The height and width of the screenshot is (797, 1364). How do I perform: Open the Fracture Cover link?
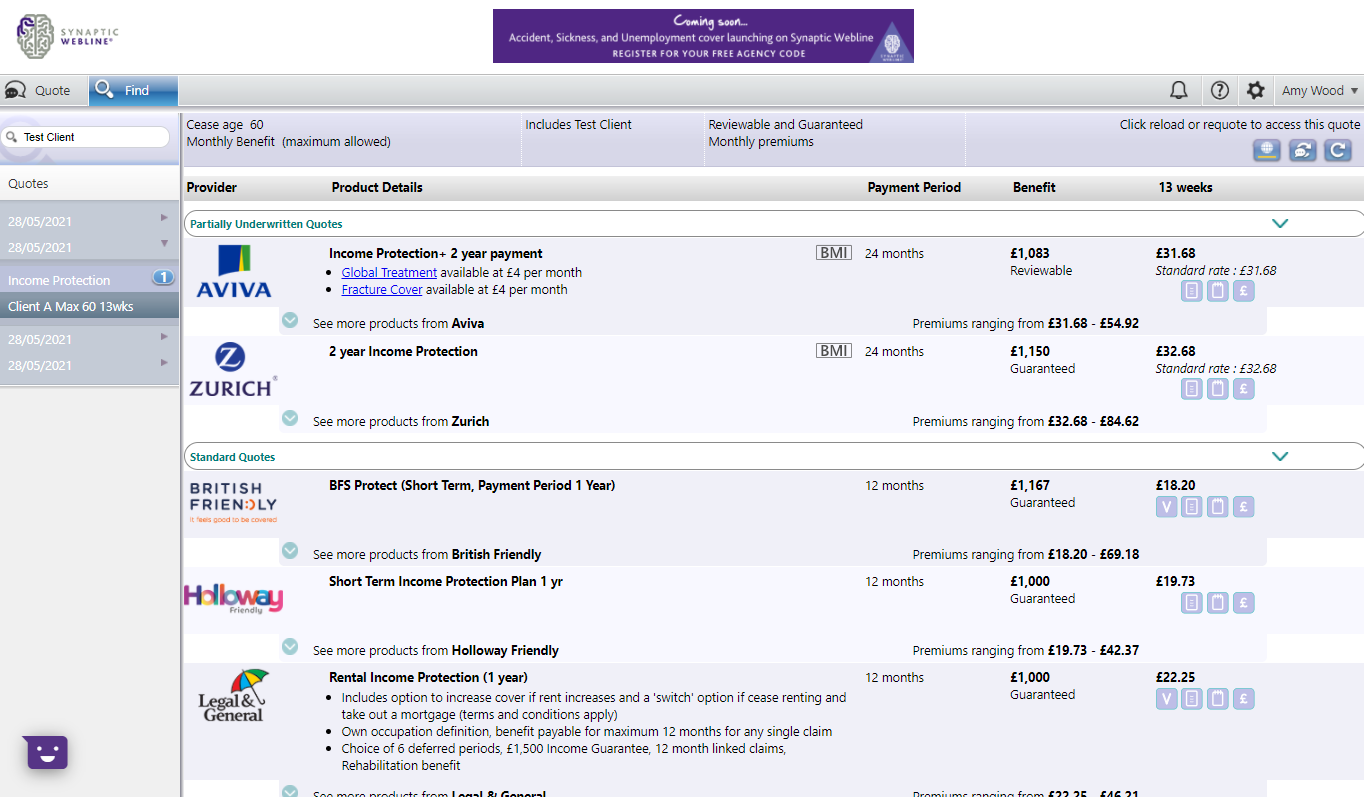point(382,290)
